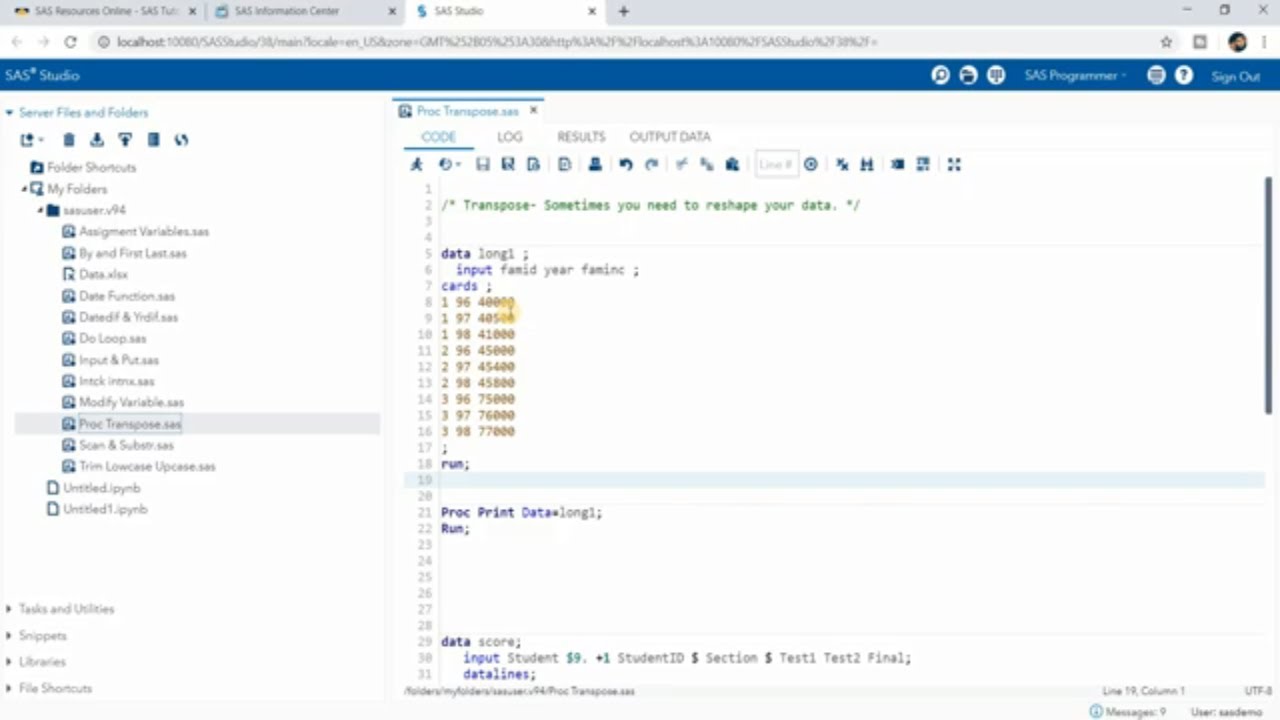
Task: Redo the last edit
Action: 652,164
